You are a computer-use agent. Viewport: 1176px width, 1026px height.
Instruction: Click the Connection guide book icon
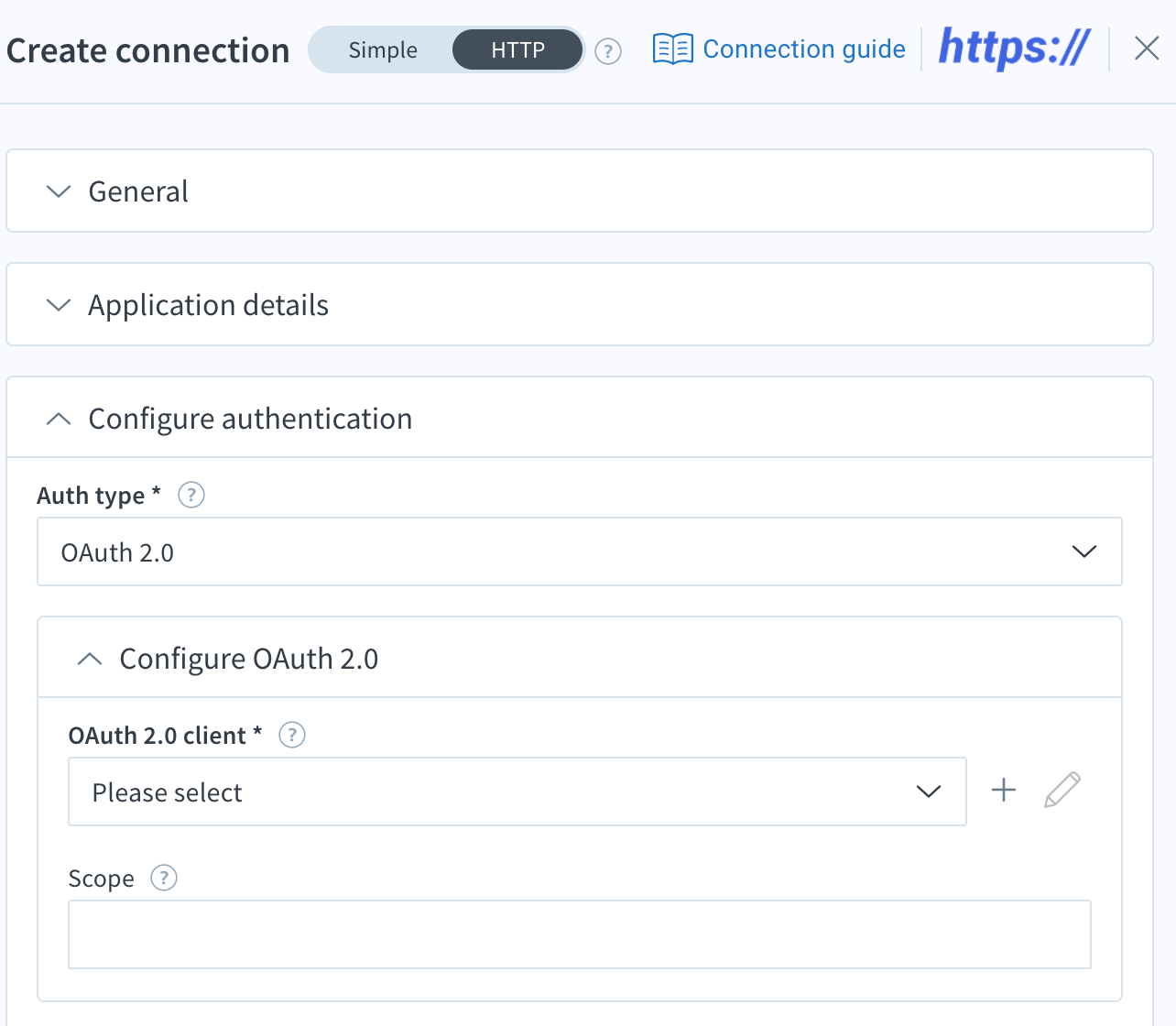[x=673, y=49]
